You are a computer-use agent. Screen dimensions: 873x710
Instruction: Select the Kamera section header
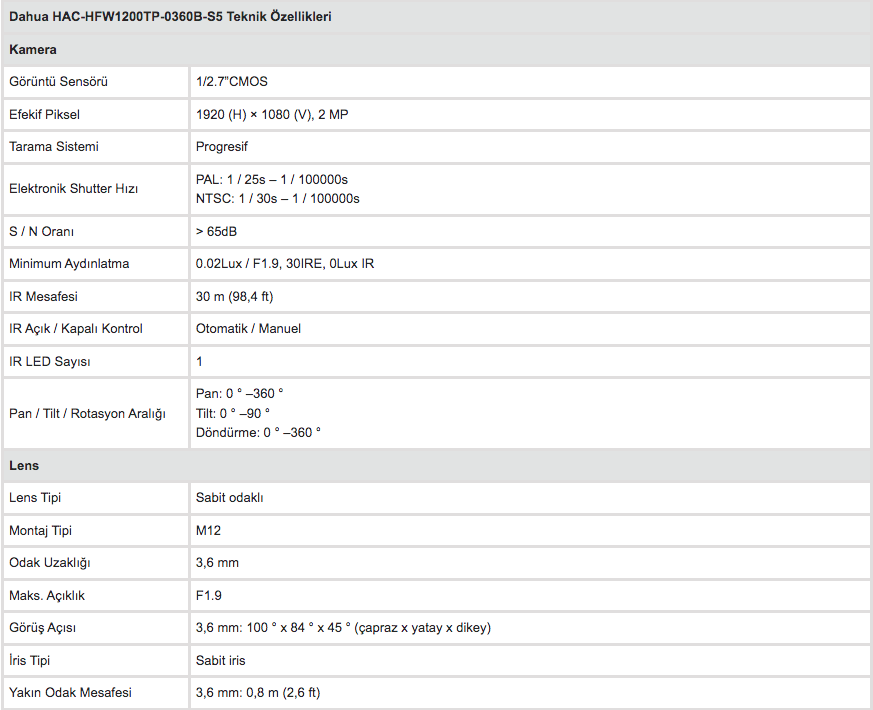32,50
